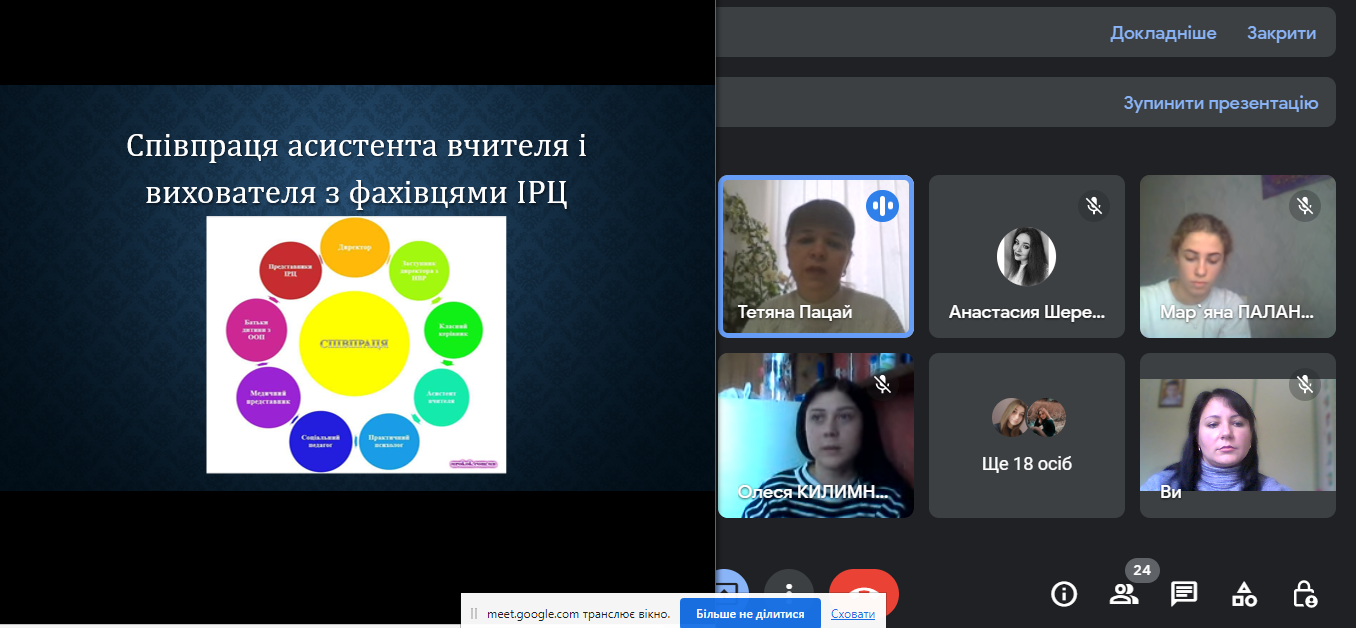The image size is (1356, 628).
Task: Click muted mic icon on Анастасия Шере... tile
Action: 1094,206
